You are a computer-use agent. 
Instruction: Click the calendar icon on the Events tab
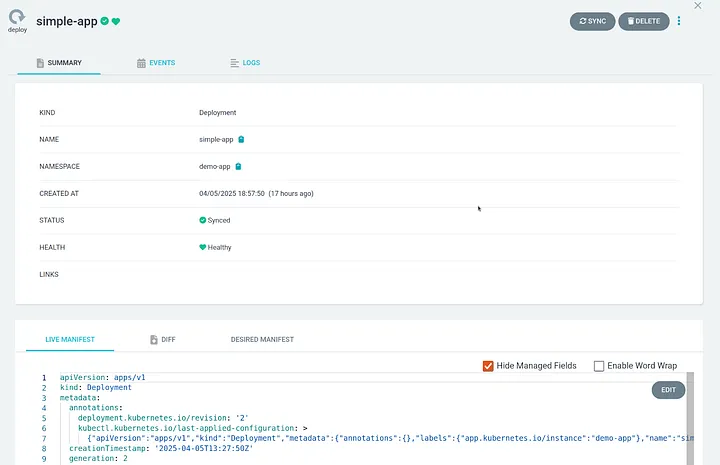141,63
